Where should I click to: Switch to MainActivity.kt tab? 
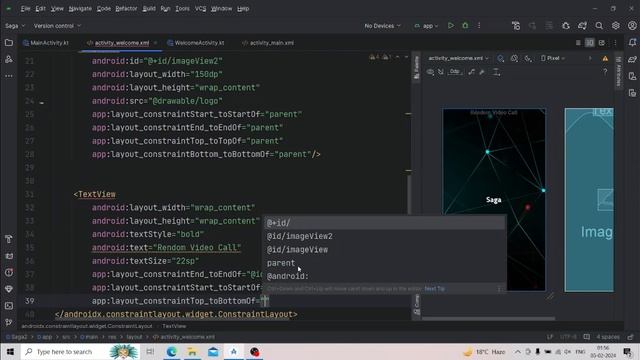(46, 43)
